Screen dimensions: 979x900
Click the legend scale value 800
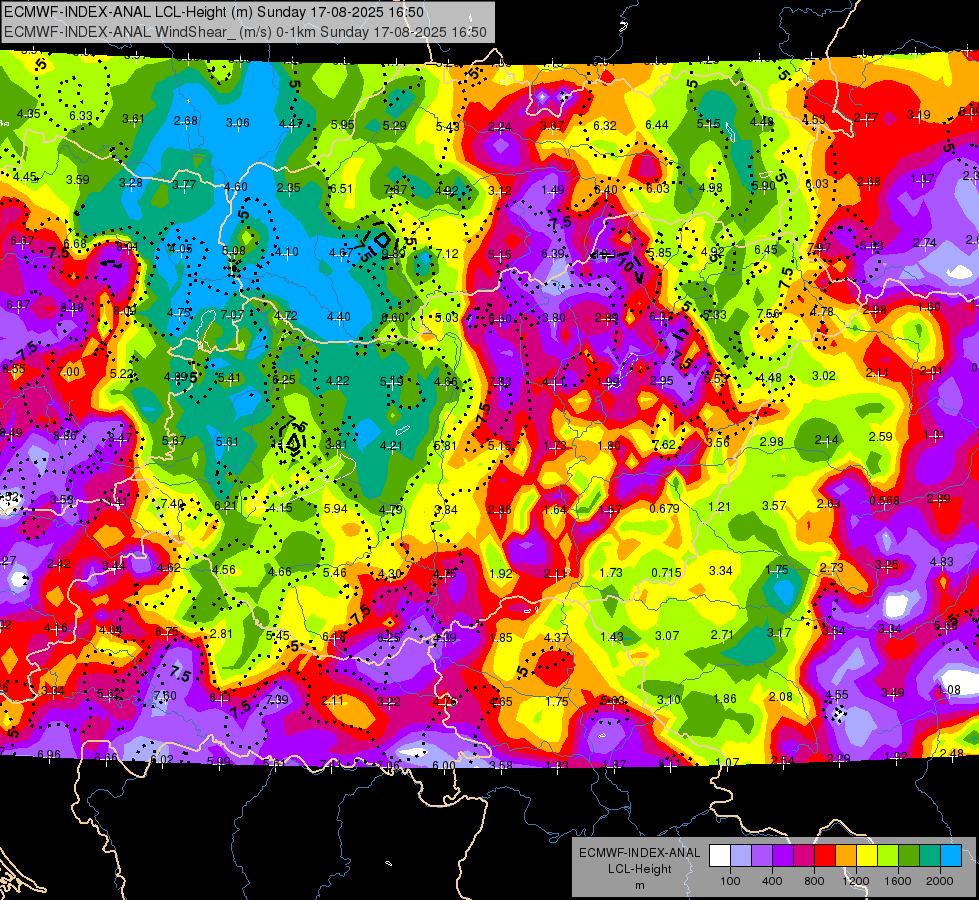(x=814, y=881)
